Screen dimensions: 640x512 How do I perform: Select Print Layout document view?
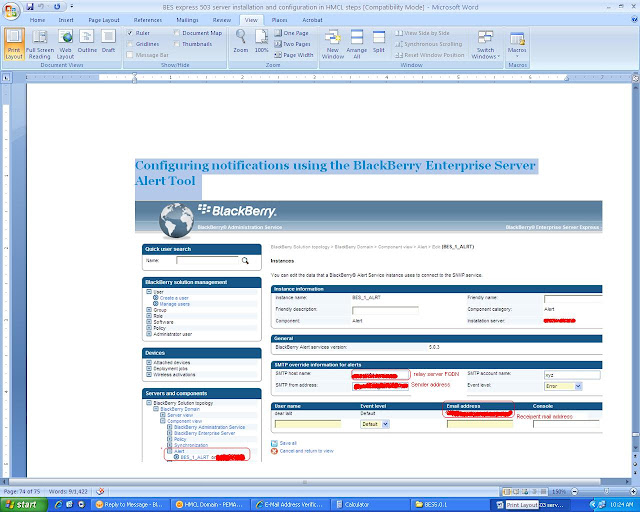coord(14,45)
